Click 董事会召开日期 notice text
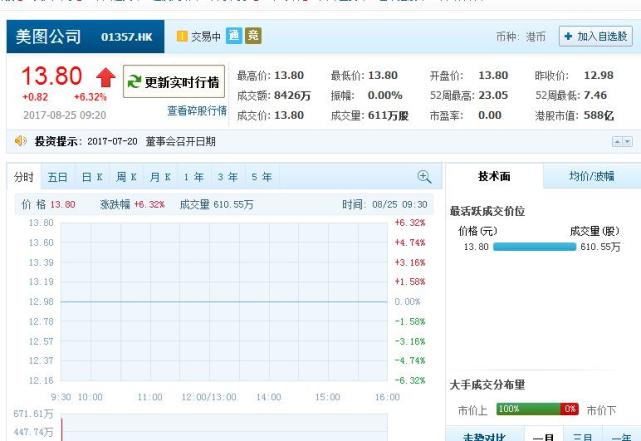Screen dimensions: 641x441 180,141
